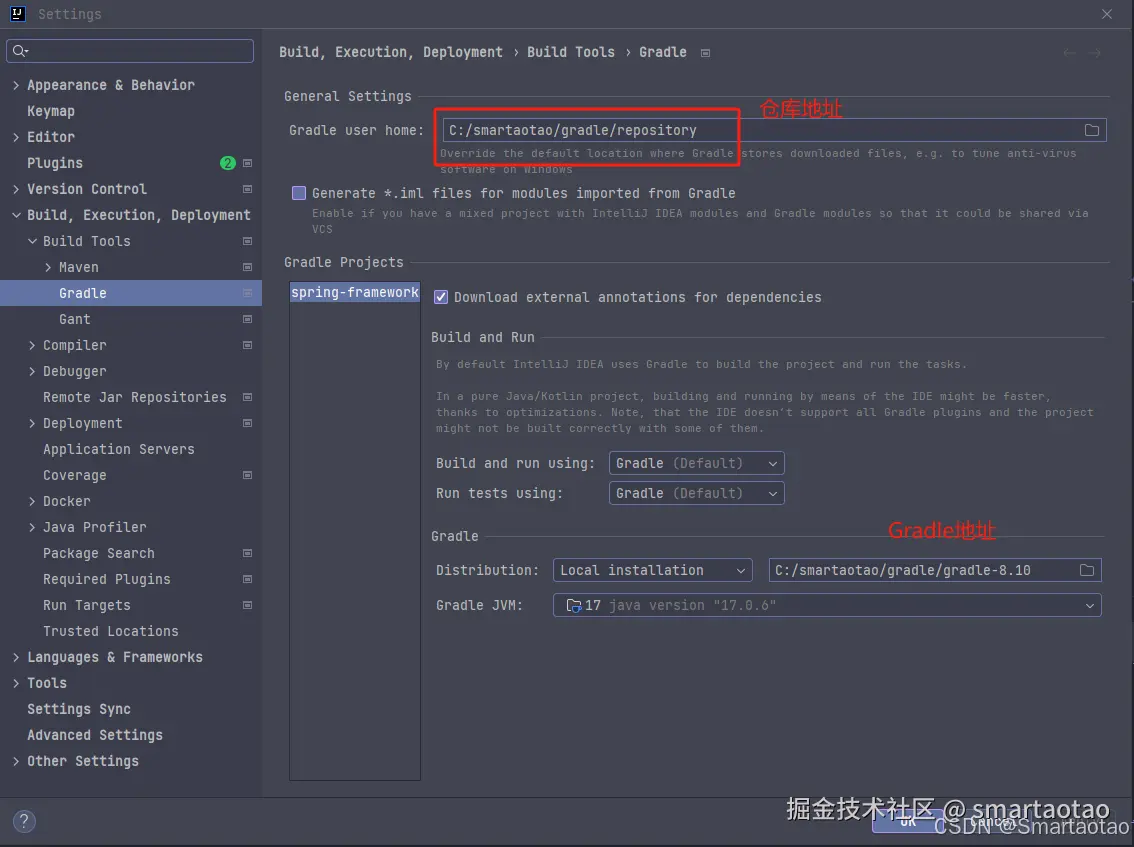Expand the Other Settings section
1134x847 pixels.
point(16,762)
